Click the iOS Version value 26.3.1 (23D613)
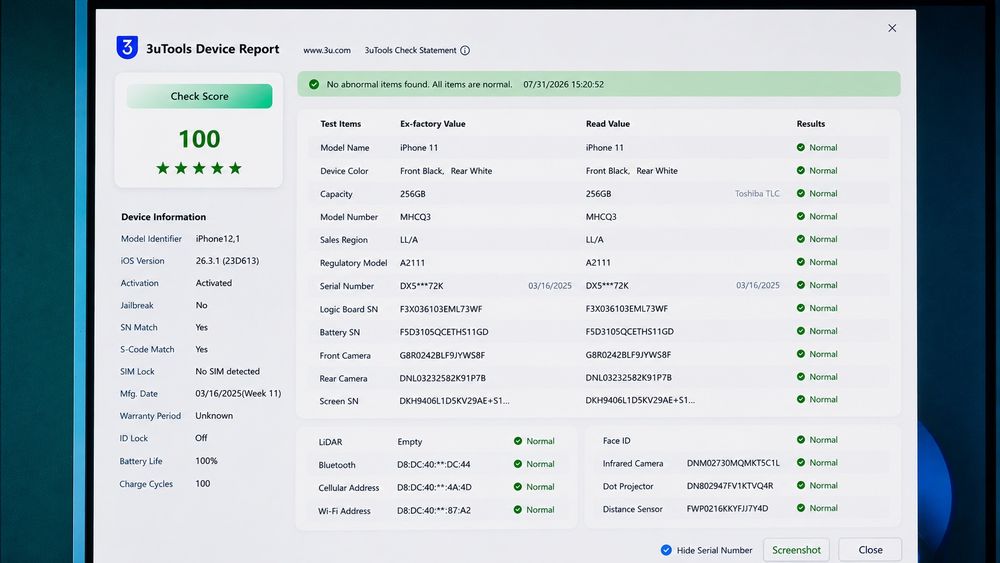 click(227, 261)
